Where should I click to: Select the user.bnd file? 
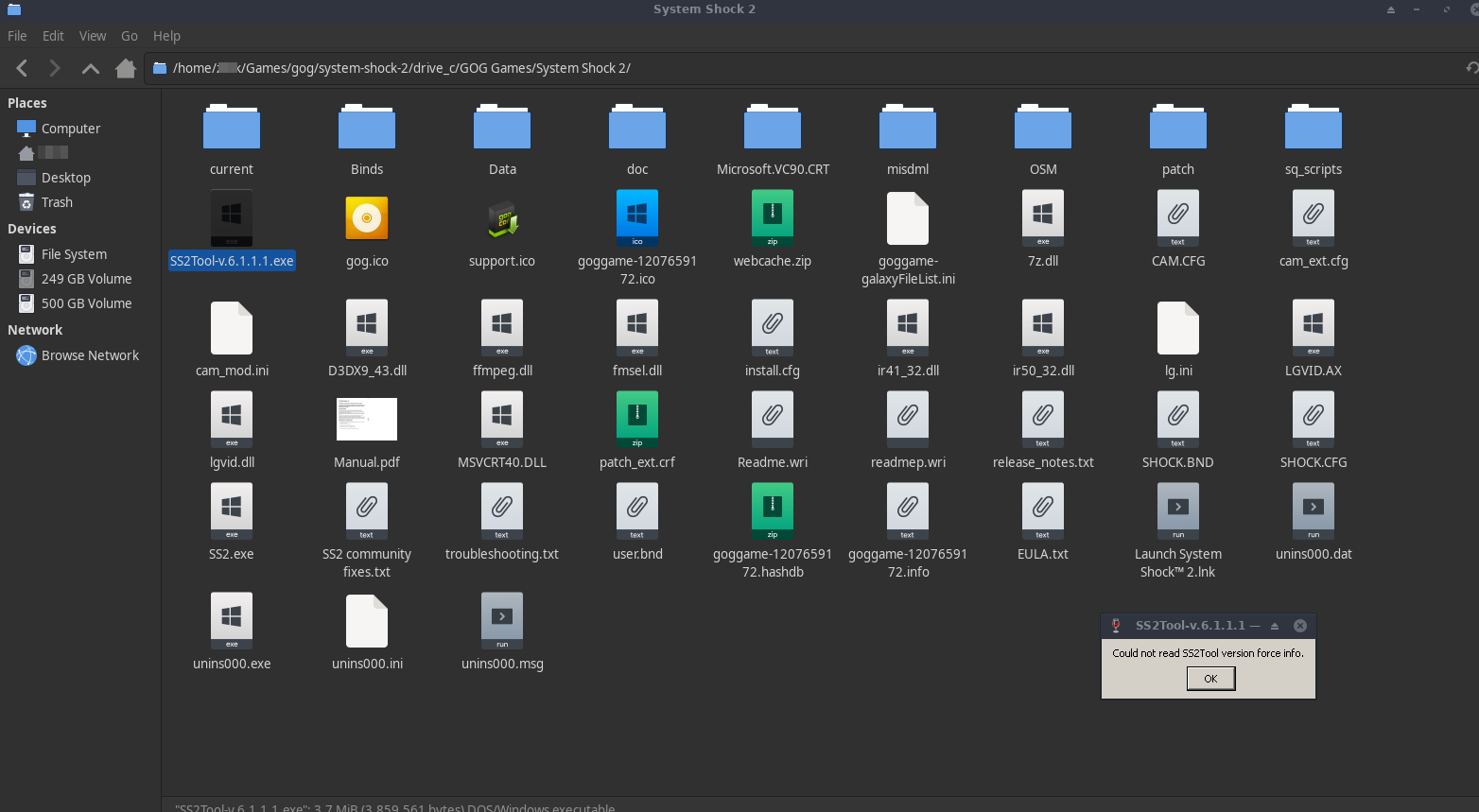[x=637, y=523]
